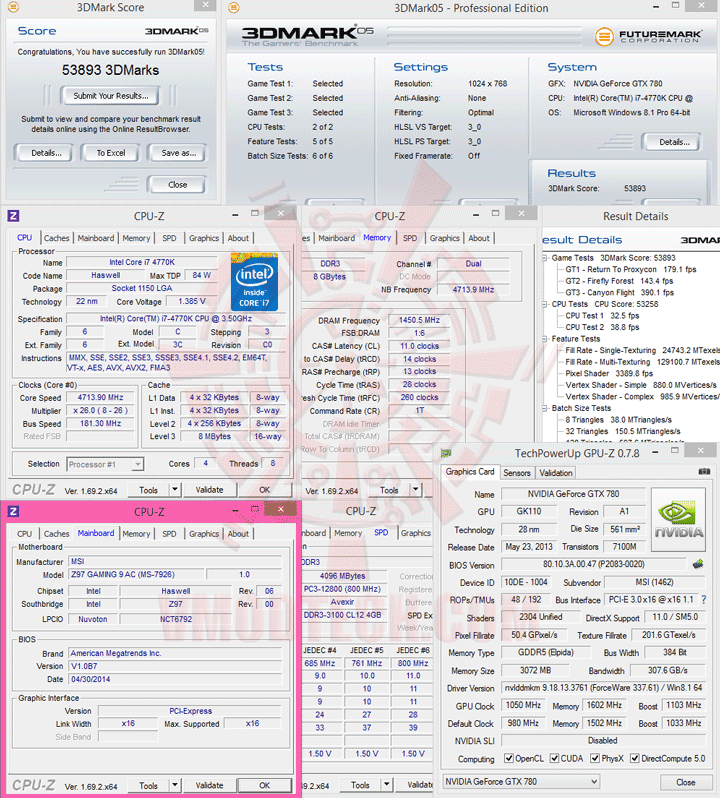Take a GPU-Z screenshot with the camera icon
The width and height of the screenshot is (720, 798).
tap(704, 471)
